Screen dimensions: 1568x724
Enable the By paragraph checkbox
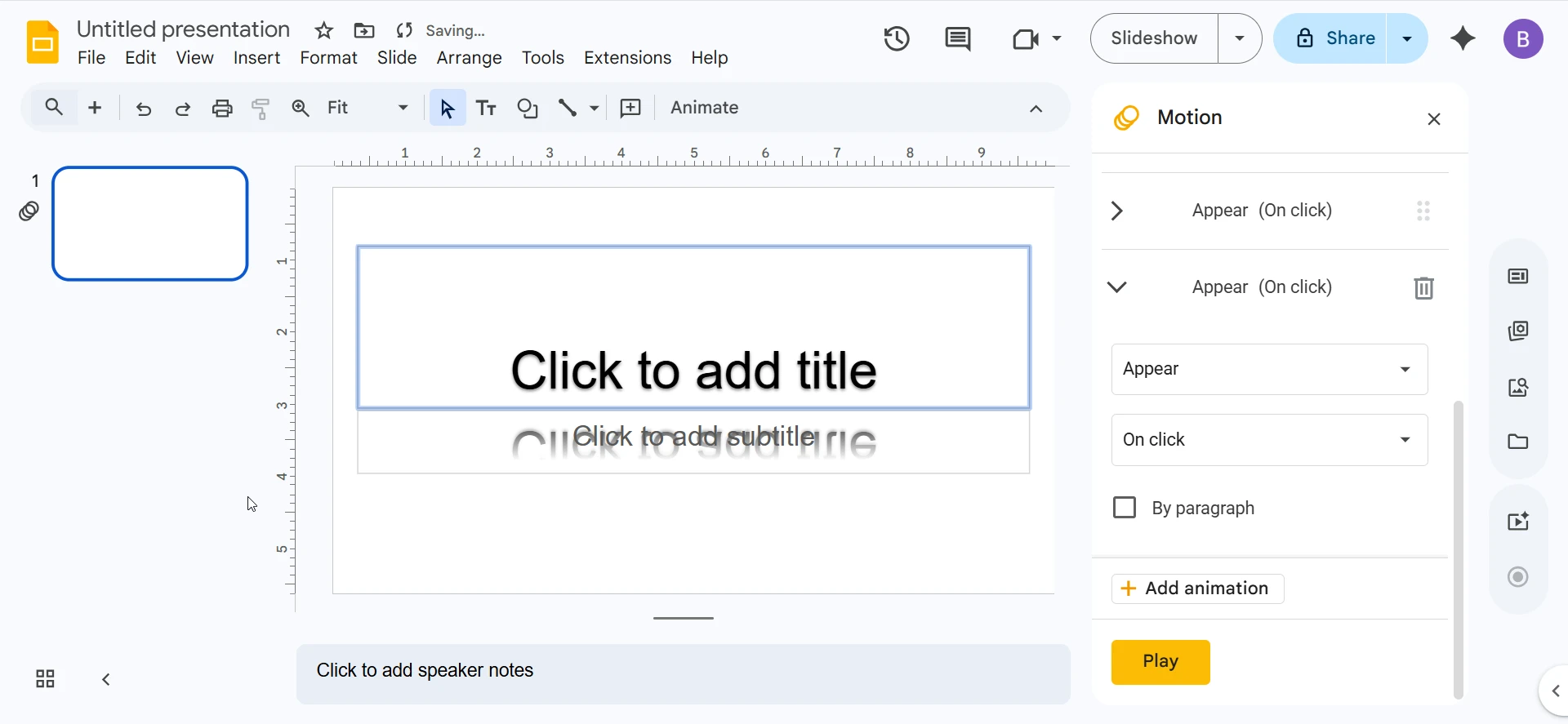click(1125, 508)
